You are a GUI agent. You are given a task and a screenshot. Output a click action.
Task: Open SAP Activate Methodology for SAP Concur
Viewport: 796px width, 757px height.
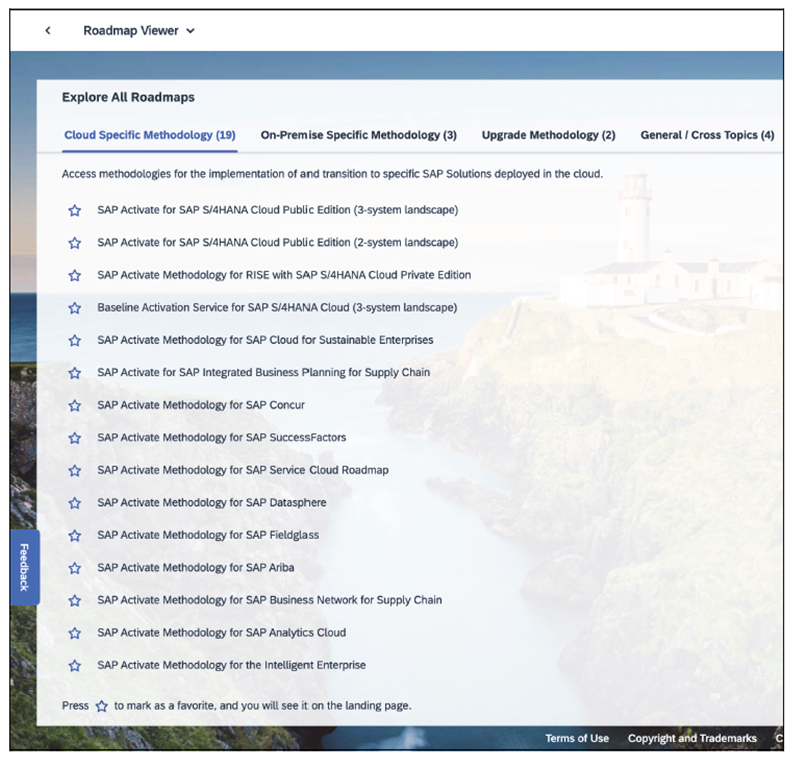(201, 405)
